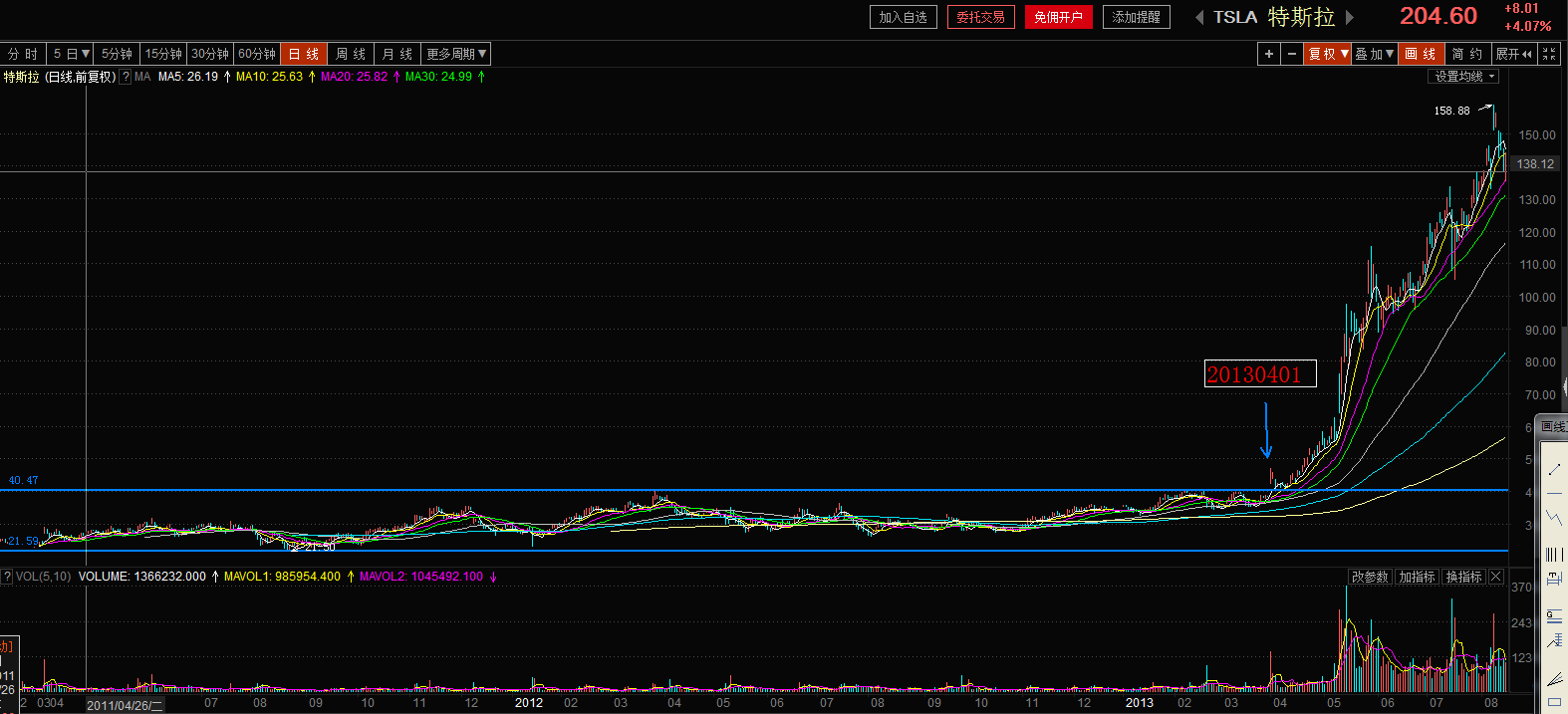The width and height of the screenshot is (1568, 714).
Task: Select the line segment drawing tool
Action: [x=1554, y=468]
